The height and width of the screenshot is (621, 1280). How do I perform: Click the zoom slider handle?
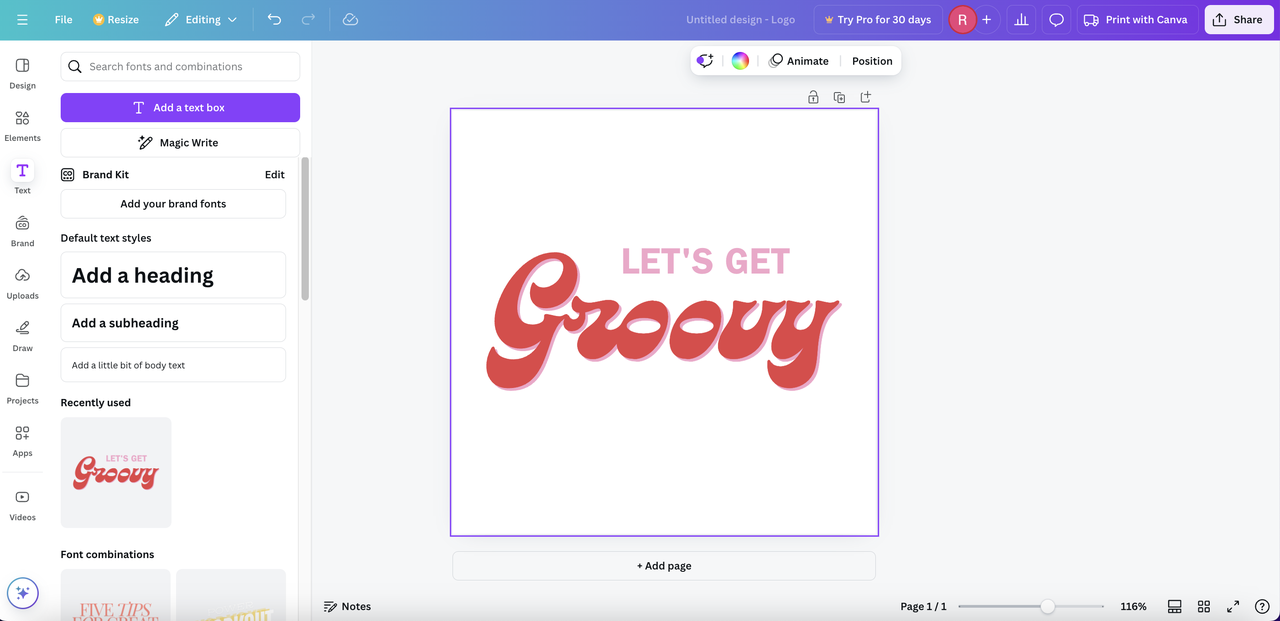(1047, 606)
